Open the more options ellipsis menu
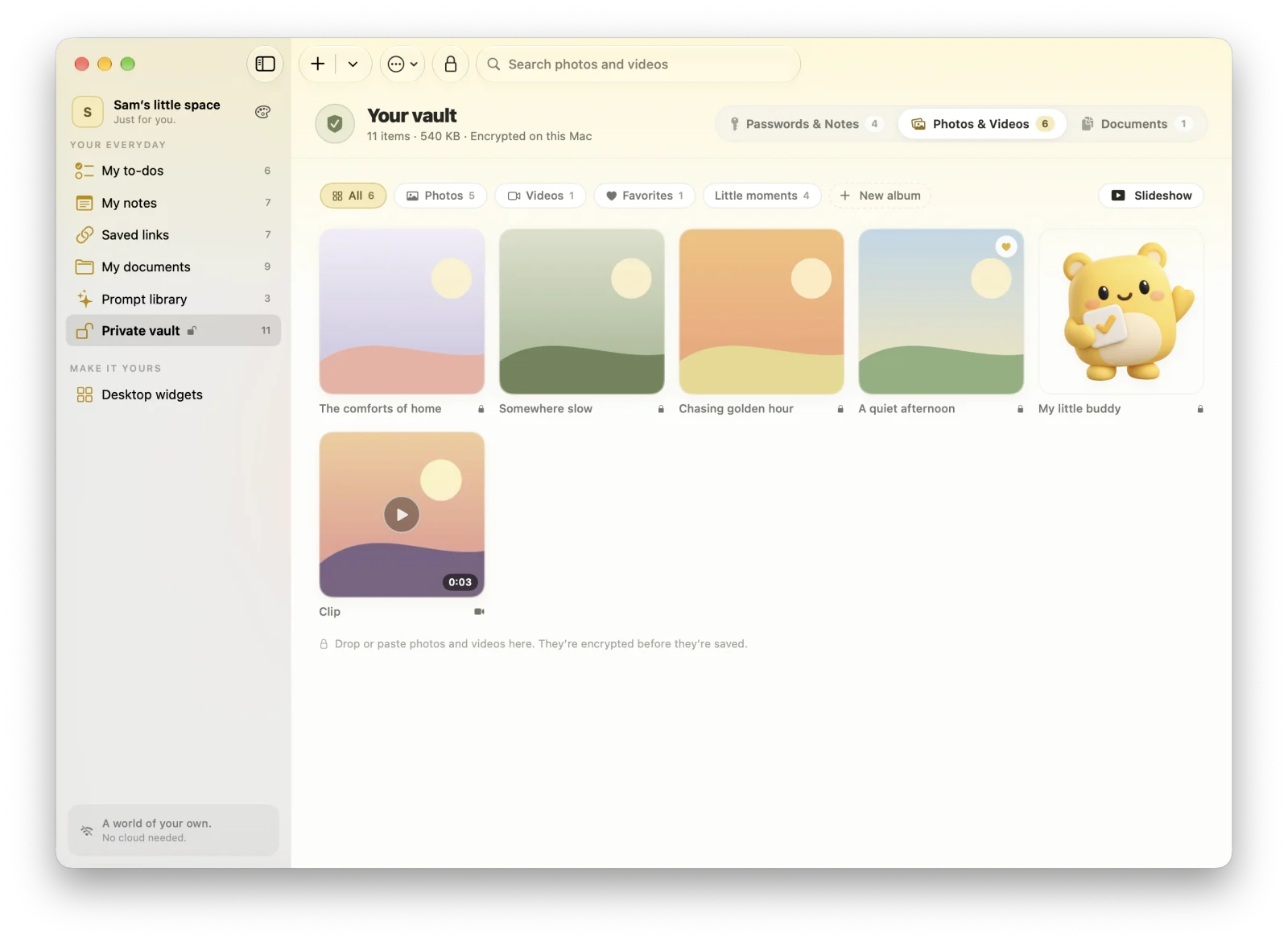This screenshot has height=942, width=1288. pos(402,64)
